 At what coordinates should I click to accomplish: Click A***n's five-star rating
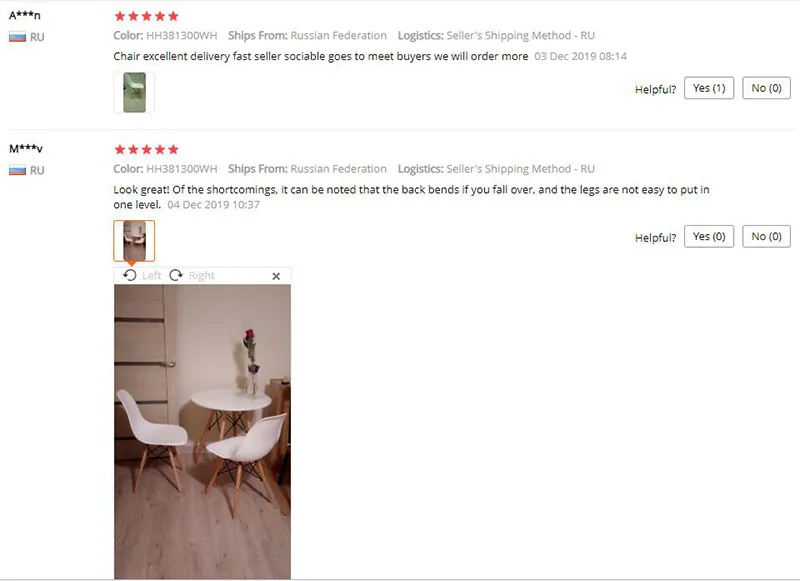[x=146, y=16]
